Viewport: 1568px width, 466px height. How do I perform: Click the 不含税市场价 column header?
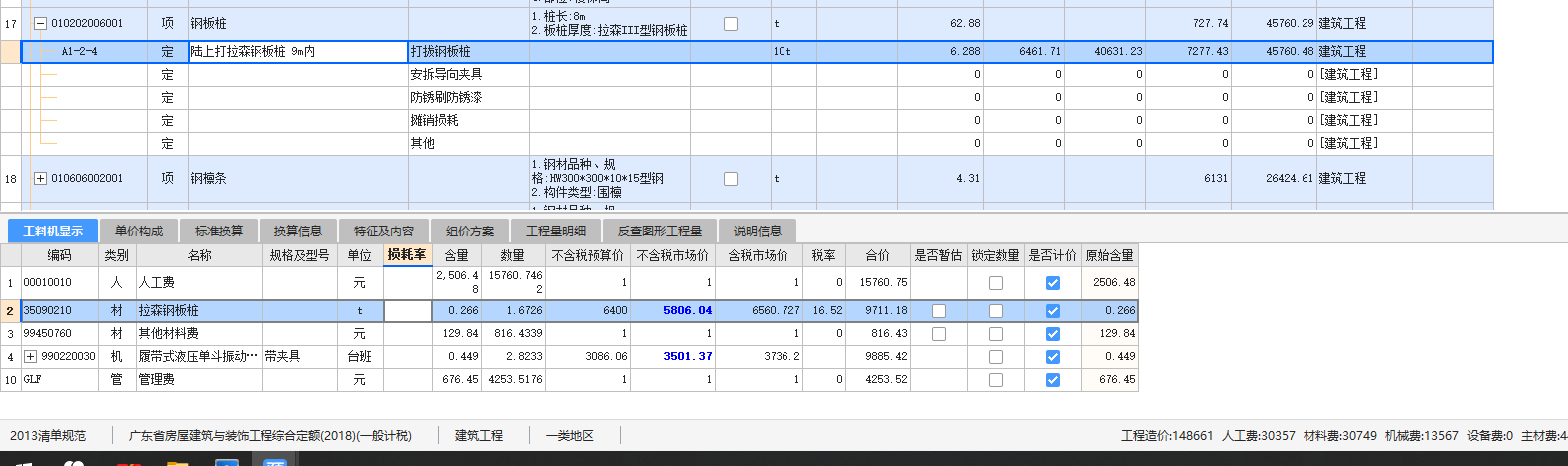[x=673, y=255]
